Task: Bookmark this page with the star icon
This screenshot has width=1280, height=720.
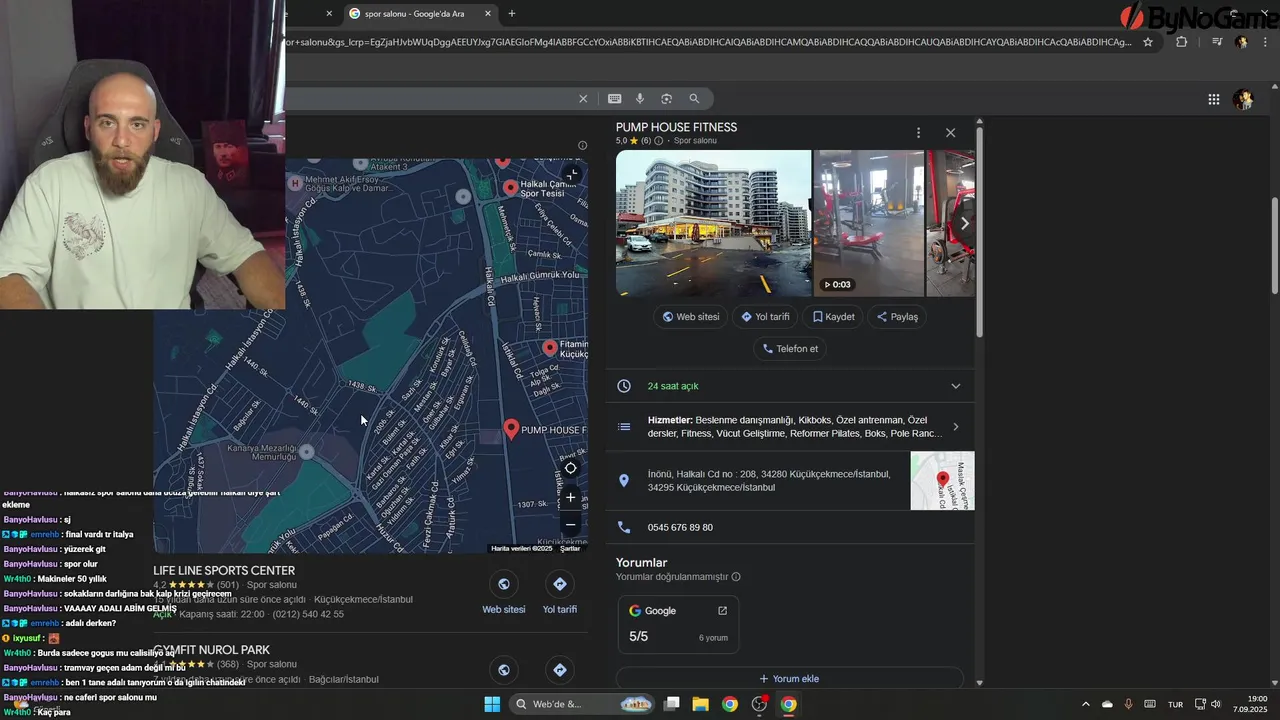Action: (x=1148, y=42)
